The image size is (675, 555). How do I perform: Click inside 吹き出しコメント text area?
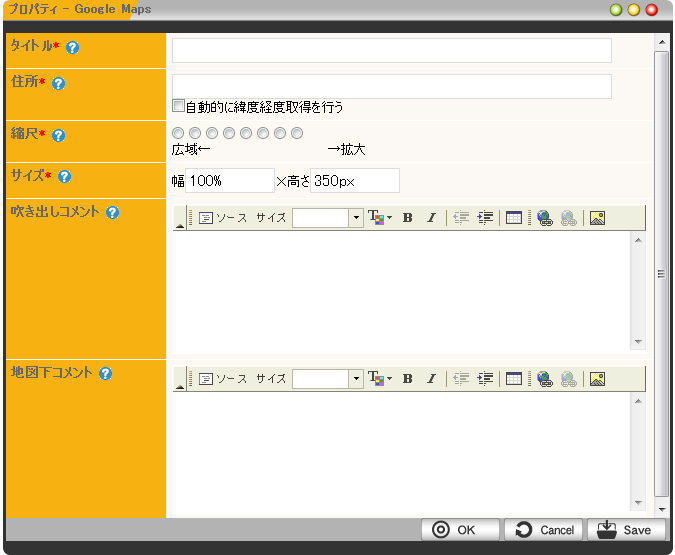click(x=401, y=292)
